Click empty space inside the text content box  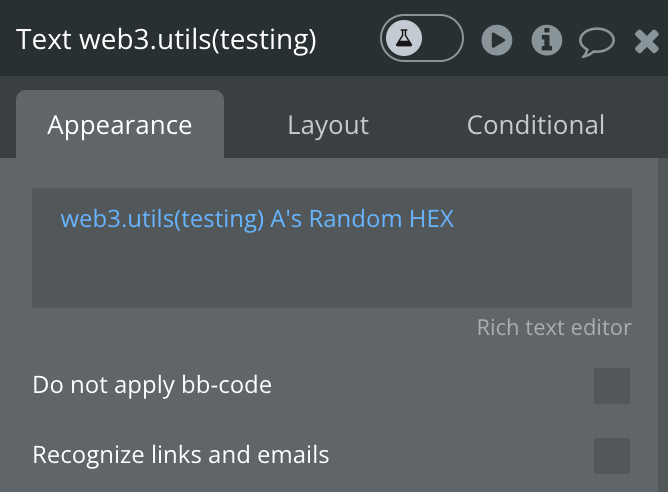pos(332,273)
